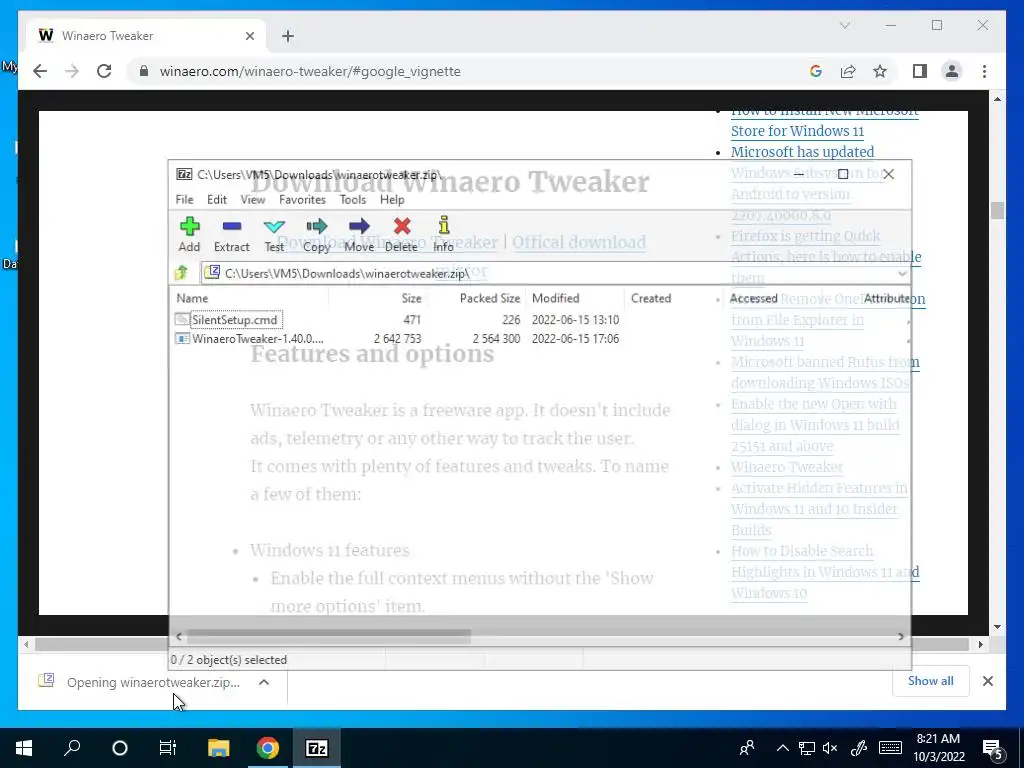This screenshot has width=1024, height=768.
Task: Open a new Chrome tab
Action: [x=288, y=36]
